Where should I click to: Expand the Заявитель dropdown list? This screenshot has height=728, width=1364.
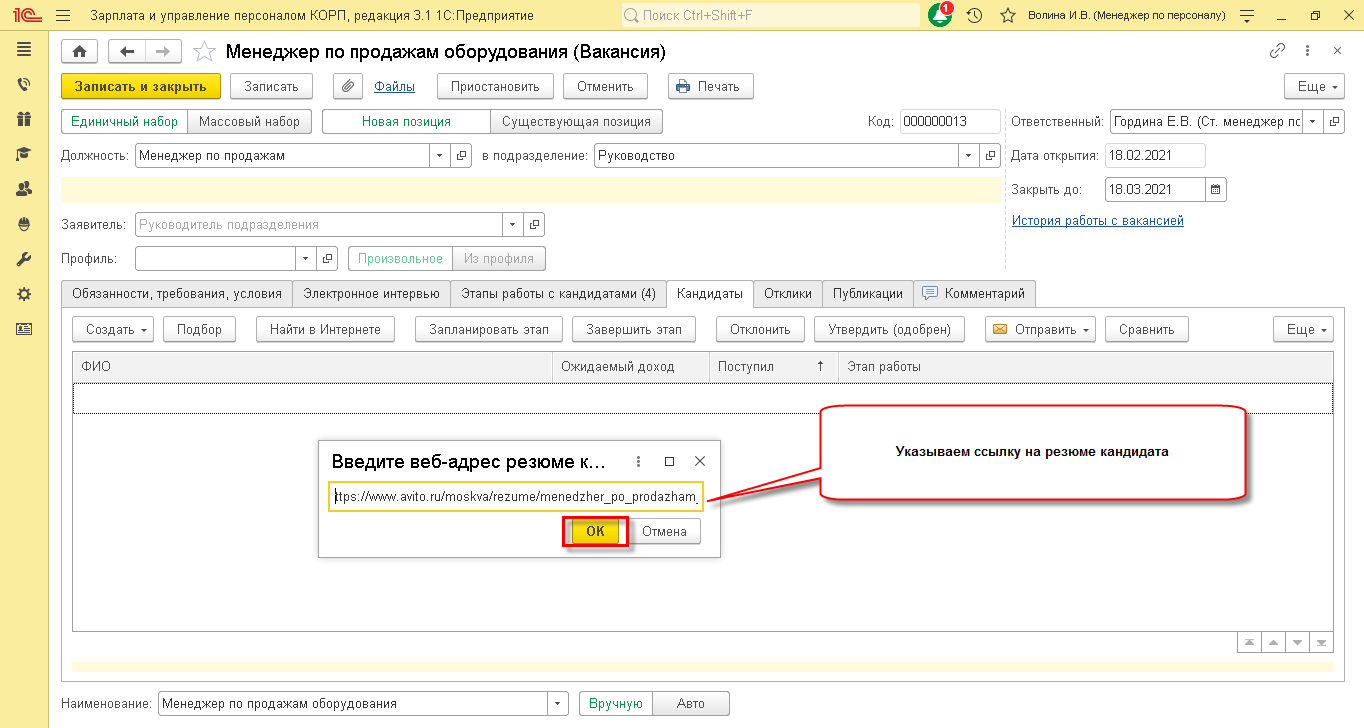(x=513, y=225)
